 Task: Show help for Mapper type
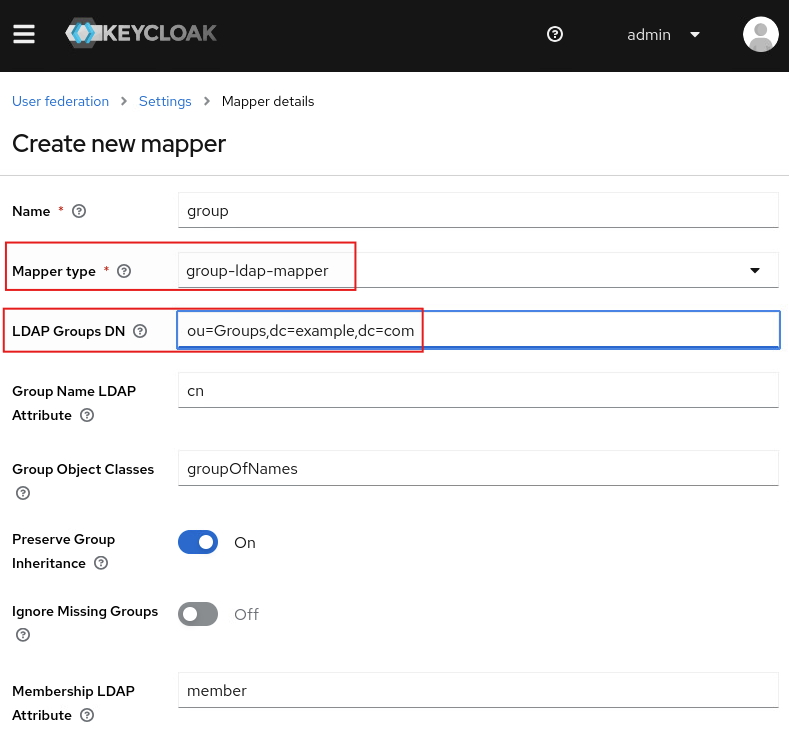[124, 271]
